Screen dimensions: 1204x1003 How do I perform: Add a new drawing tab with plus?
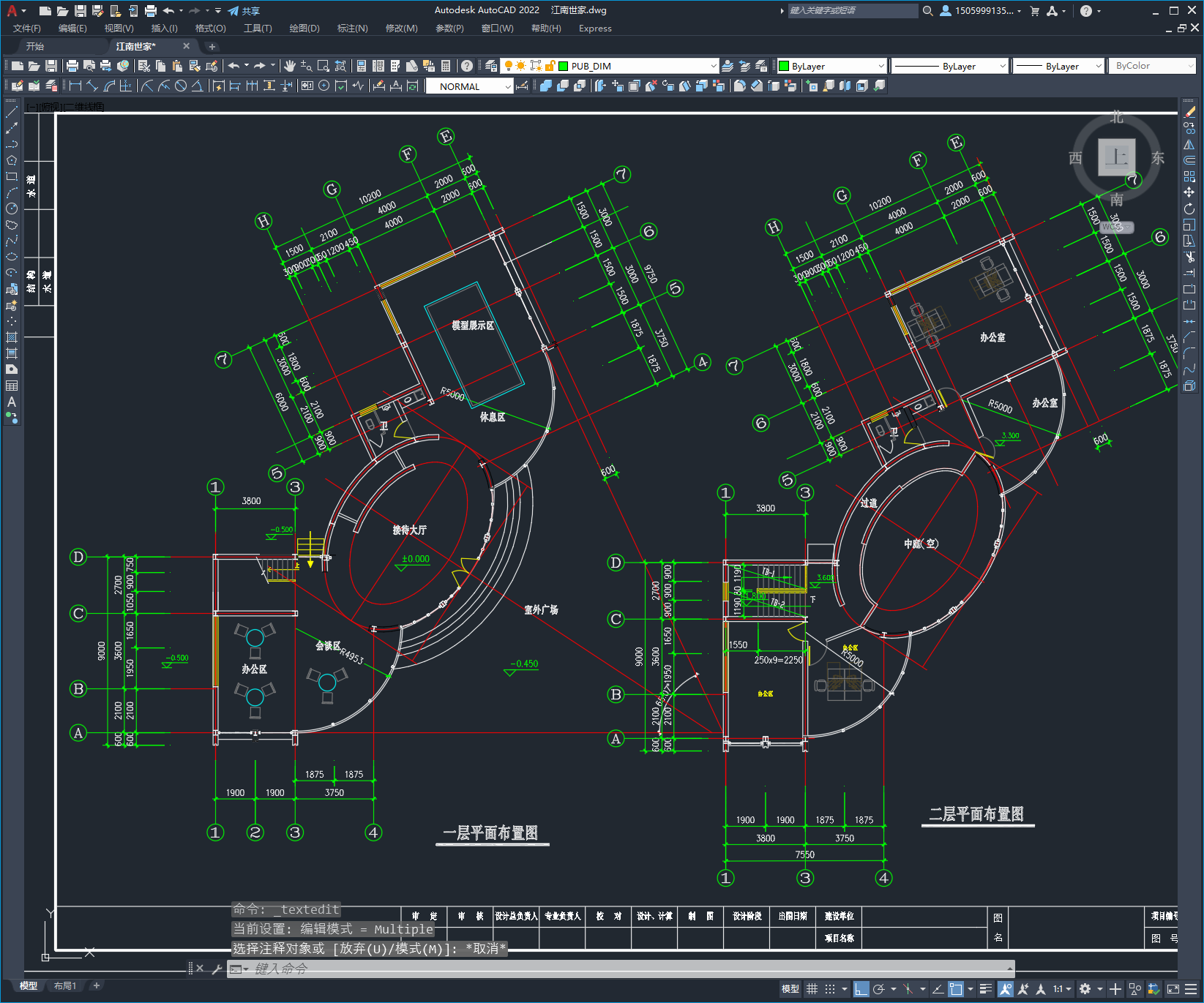coord(212,47)
